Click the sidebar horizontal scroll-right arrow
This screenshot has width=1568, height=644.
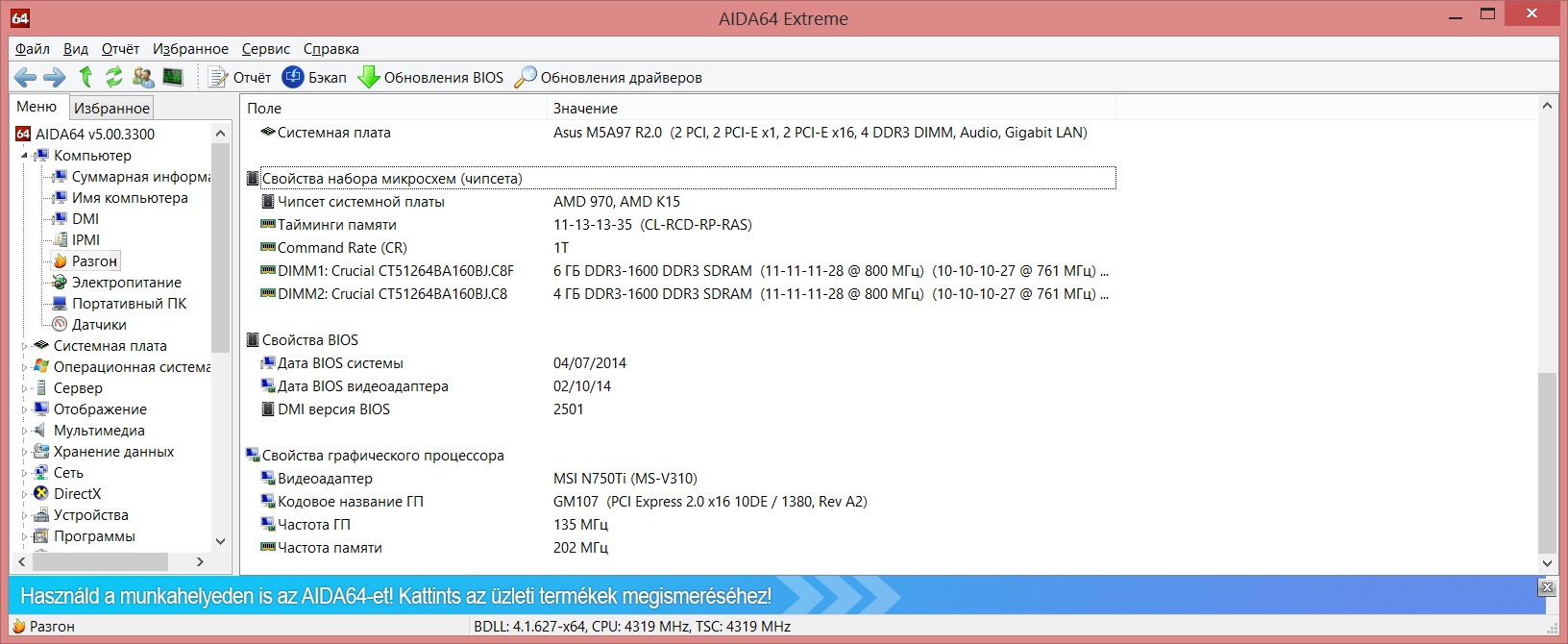[x=200, y=561]
